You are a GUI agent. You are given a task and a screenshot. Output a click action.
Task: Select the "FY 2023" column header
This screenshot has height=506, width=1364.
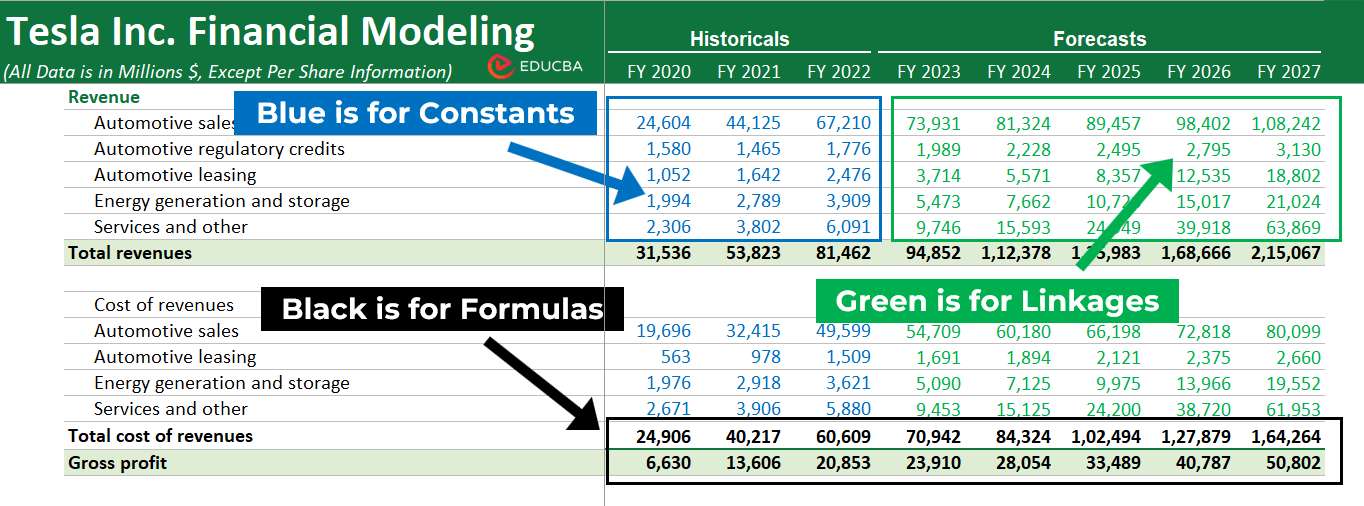coord(929,72)
